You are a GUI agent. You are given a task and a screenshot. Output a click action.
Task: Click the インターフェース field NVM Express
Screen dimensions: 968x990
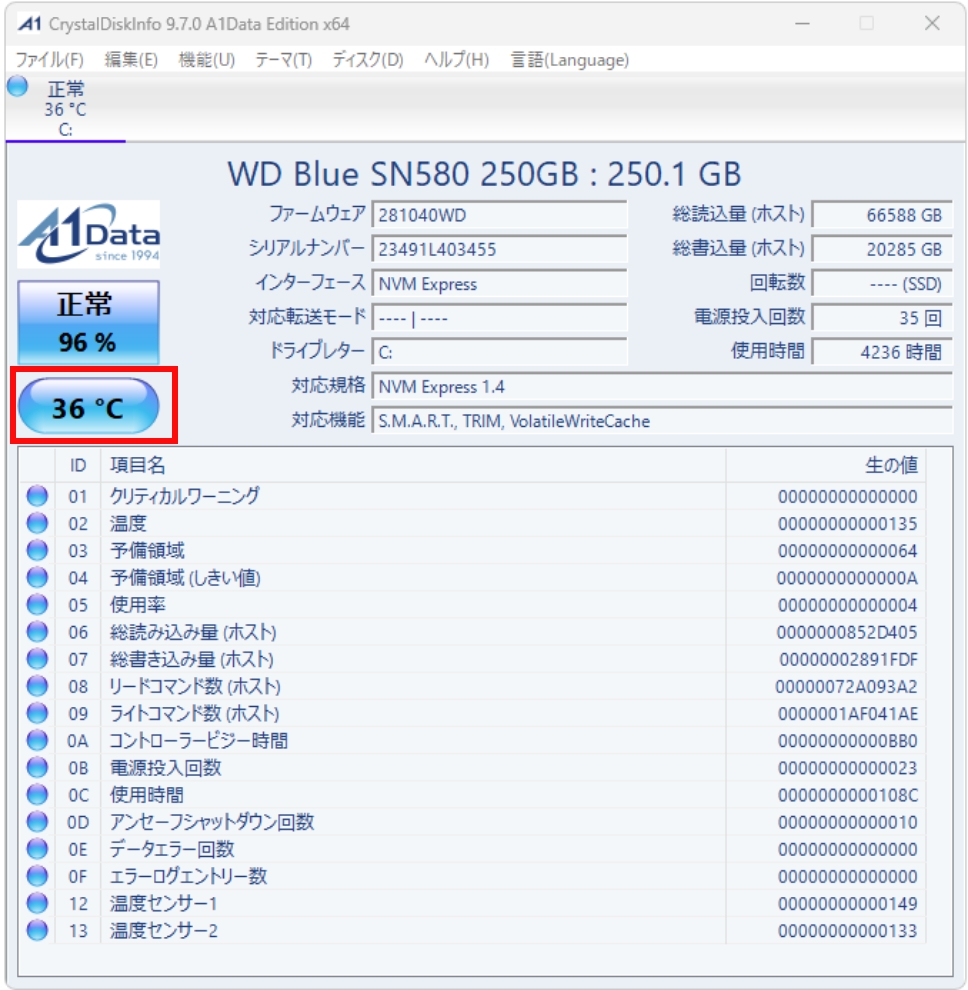[x=499, y=283]
